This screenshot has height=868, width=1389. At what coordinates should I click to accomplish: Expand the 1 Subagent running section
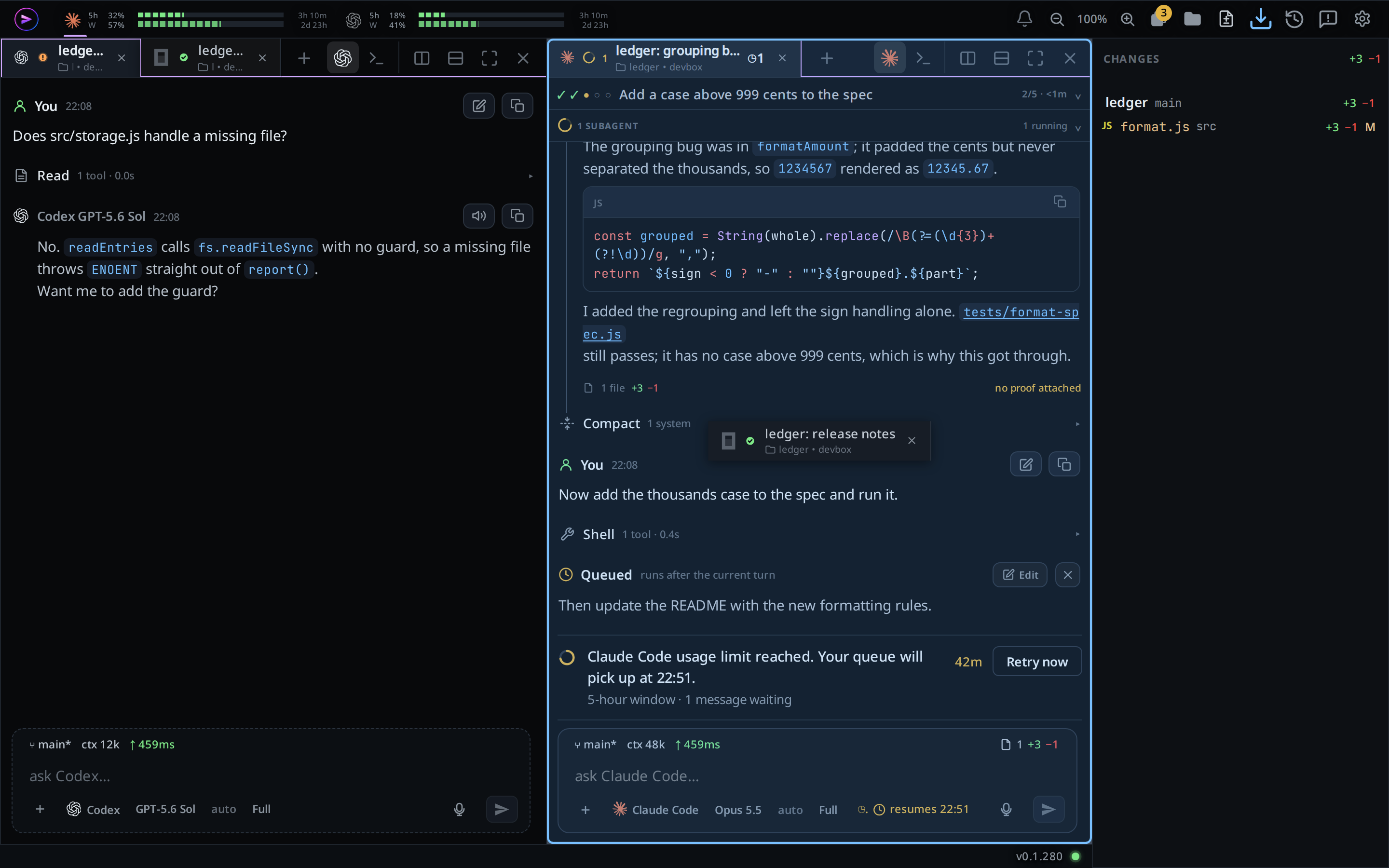point(819,126)
